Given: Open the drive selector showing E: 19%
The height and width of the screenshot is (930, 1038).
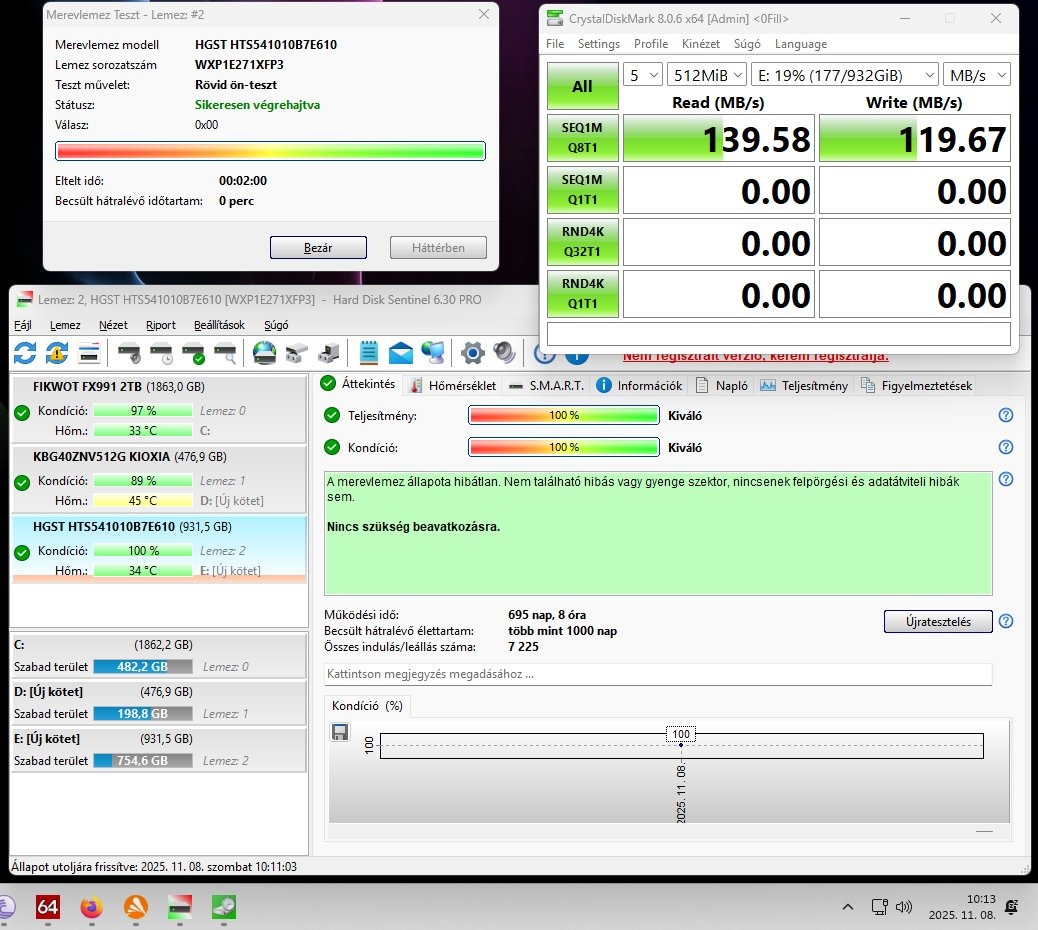Looking at the screenshot, I should coord(845,75).
